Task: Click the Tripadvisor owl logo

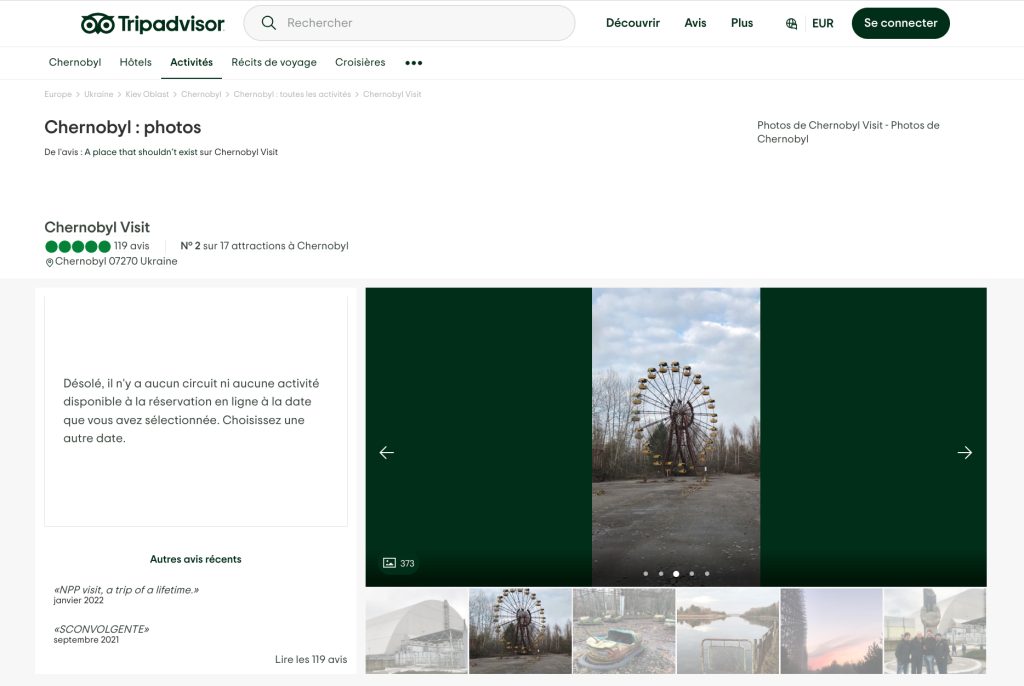Action: 97,23
